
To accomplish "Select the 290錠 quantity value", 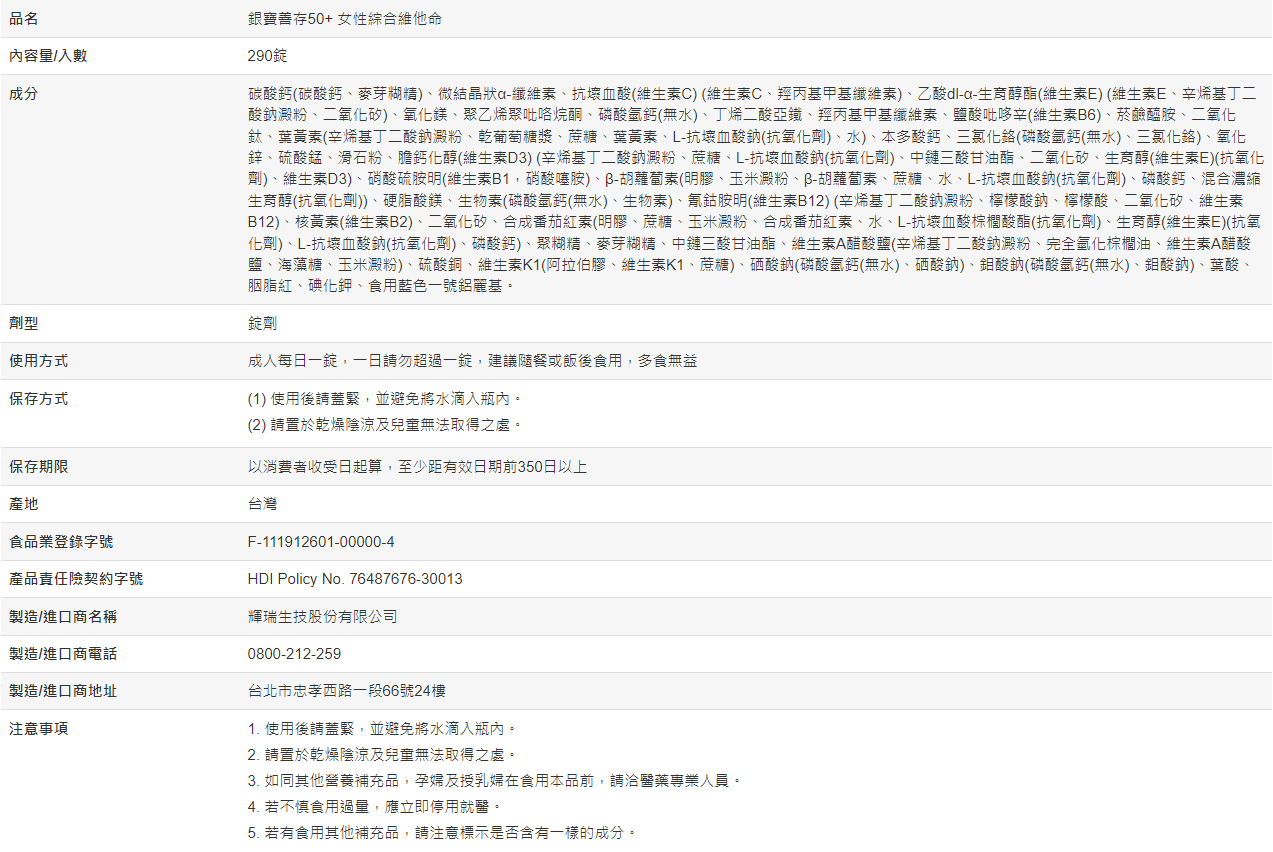I will click(x=267, y=56).
